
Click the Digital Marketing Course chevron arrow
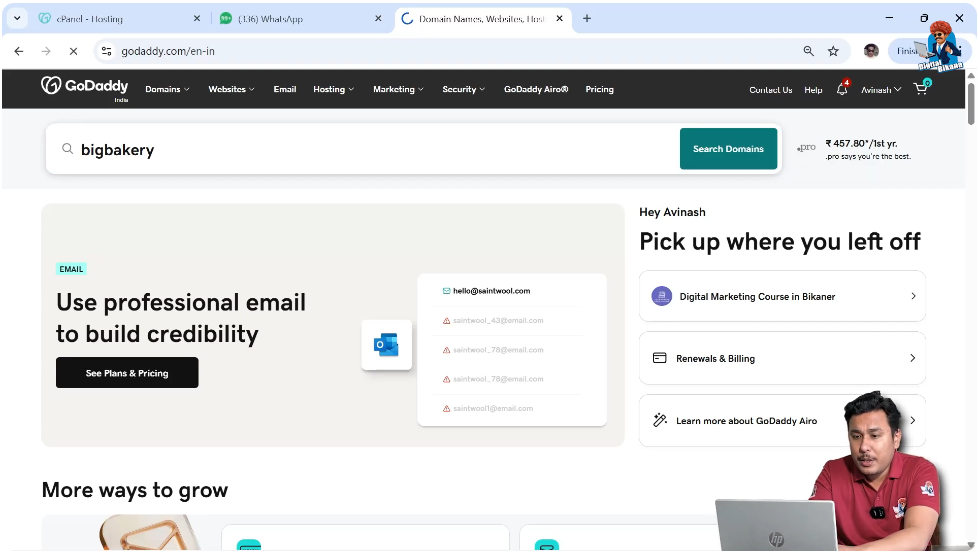tap(913, 296)
